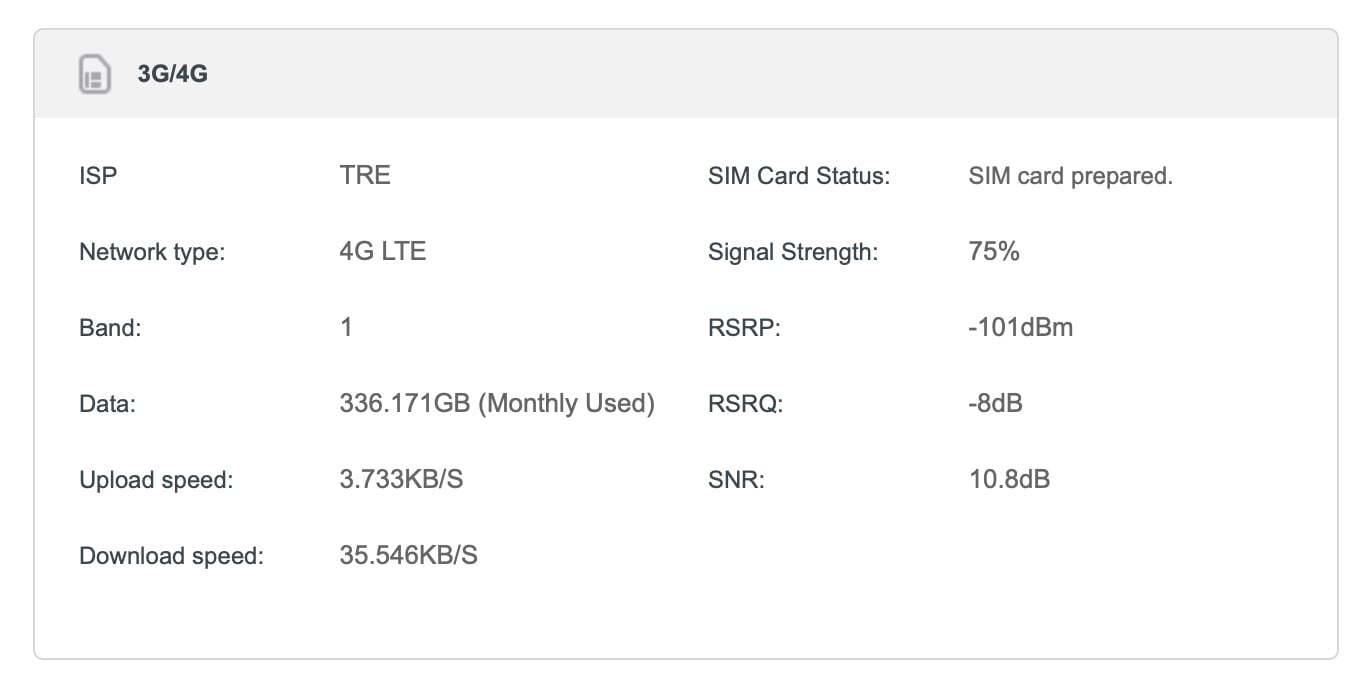Select the 336.171GB monthly data usage value
Viewport: 1364px width, 688px height.
coord(497,403)
